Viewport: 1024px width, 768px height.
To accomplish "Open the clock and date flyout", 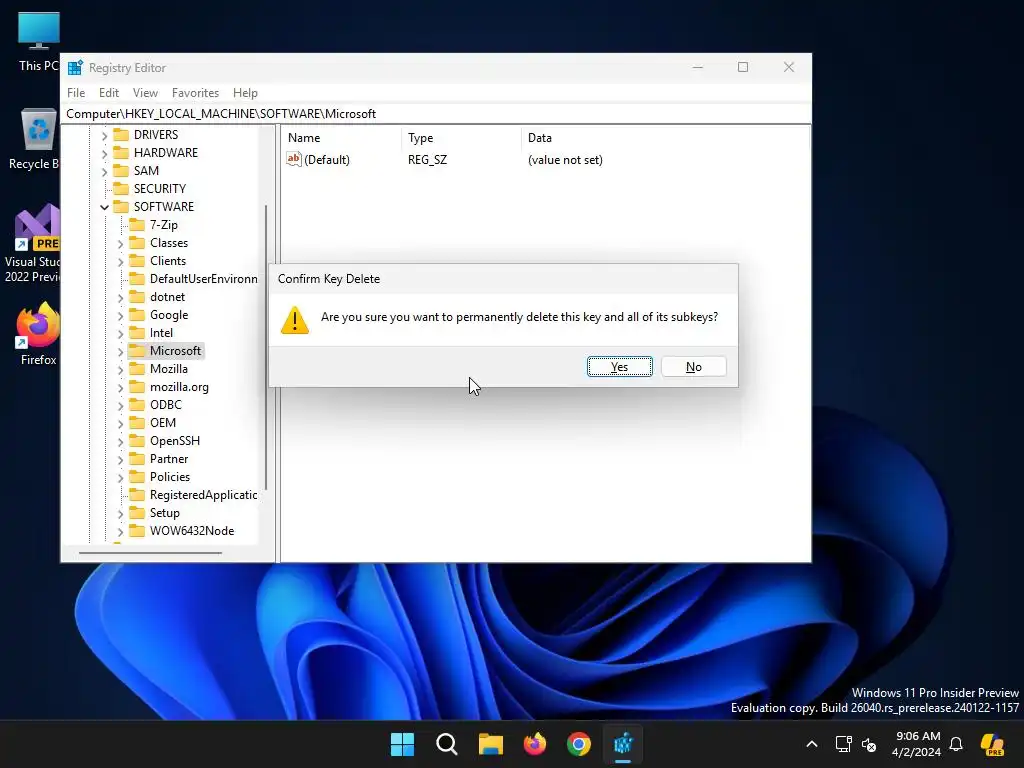I will [x=918, y=744].
